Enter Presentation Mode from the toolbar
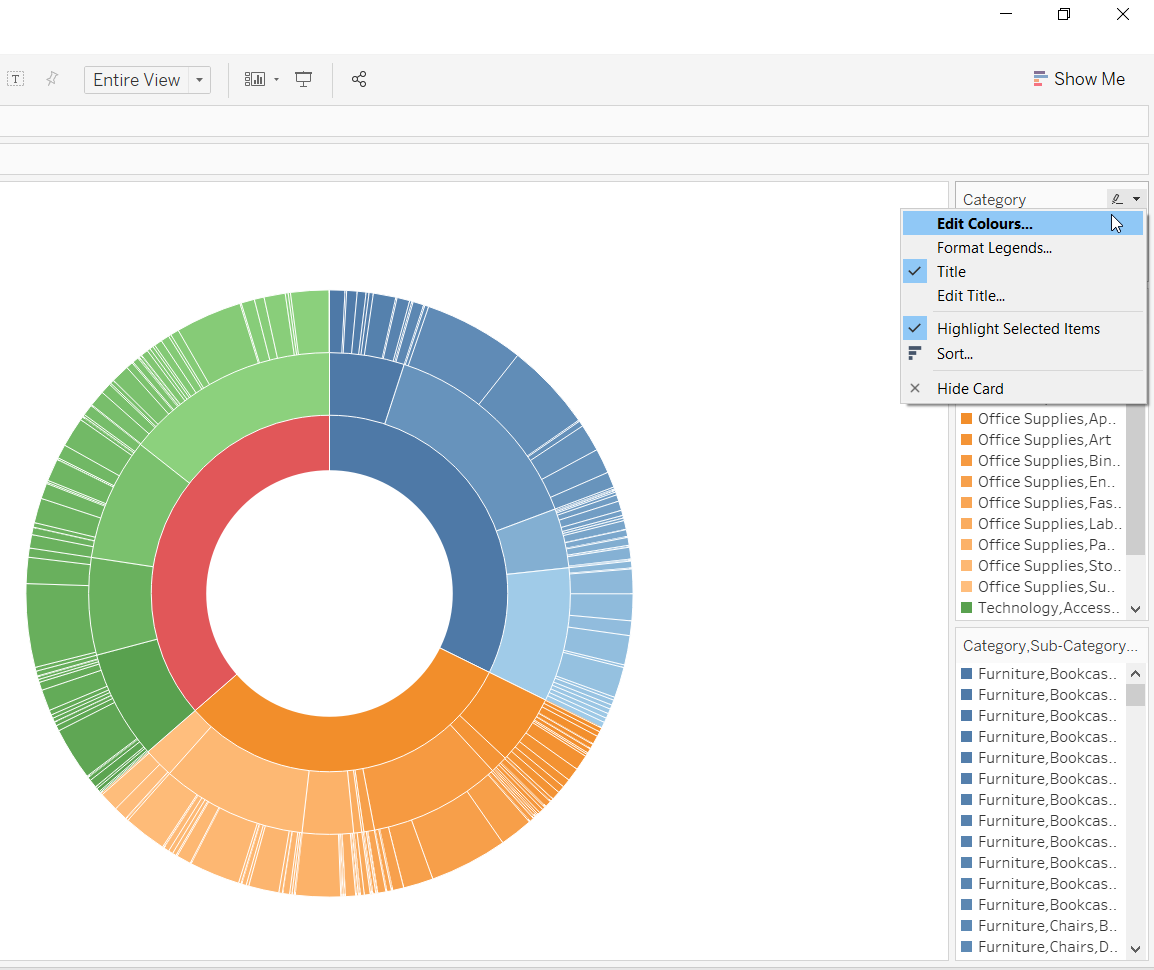Image resolution: width=1154 pixels, height=970 pixels. 303,78
